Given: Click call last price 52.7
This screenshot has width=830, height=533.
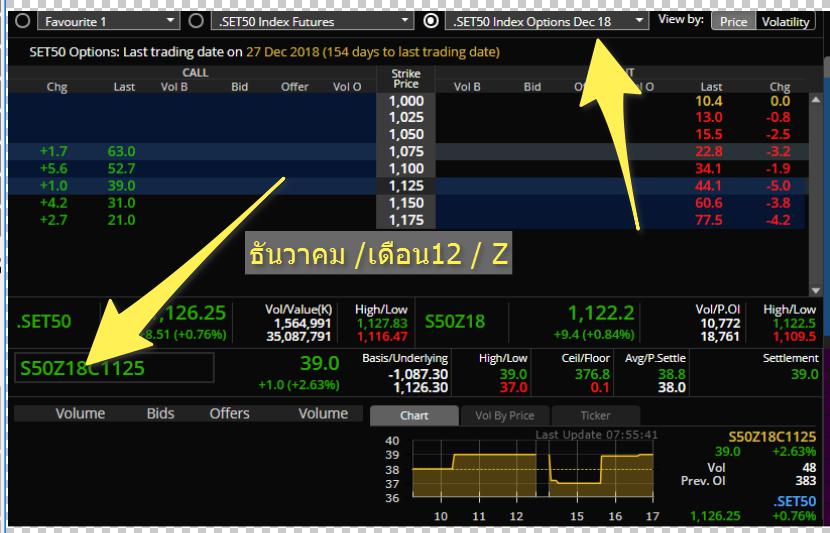Looking at the screenshot, I should tap(121, 168).
